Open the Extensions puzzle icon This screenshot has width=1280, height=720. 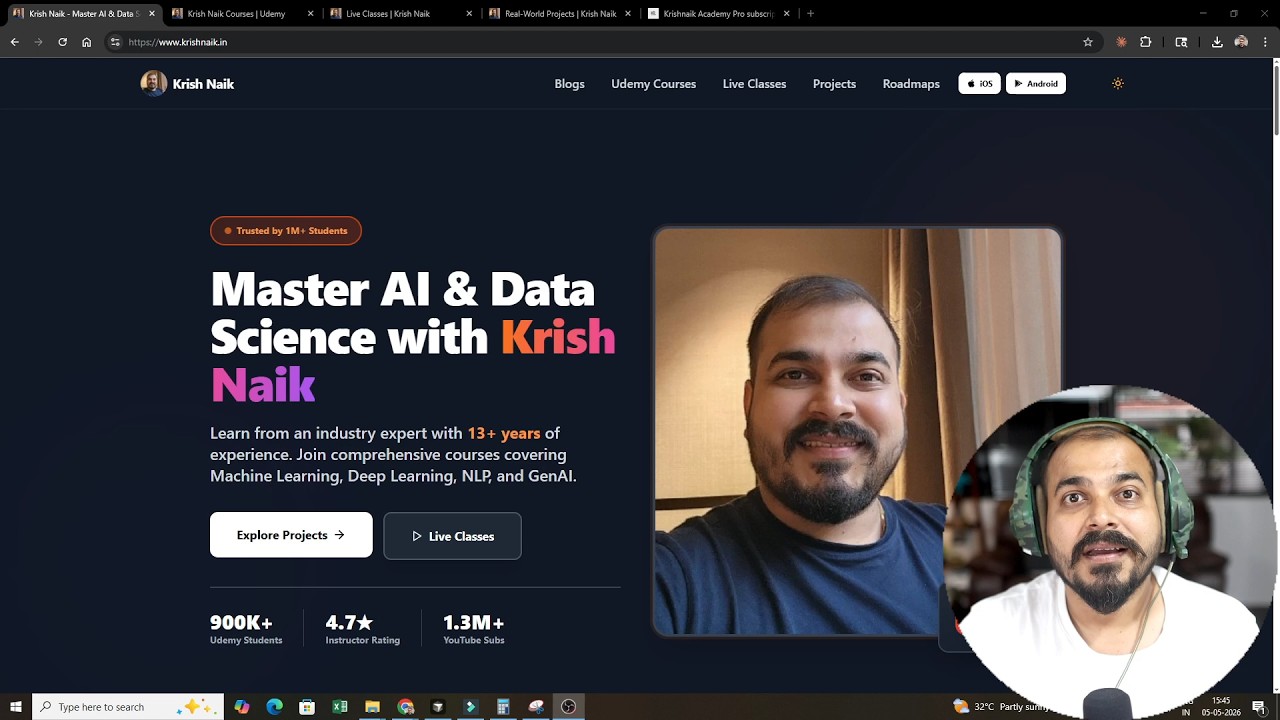[1146, 42]
